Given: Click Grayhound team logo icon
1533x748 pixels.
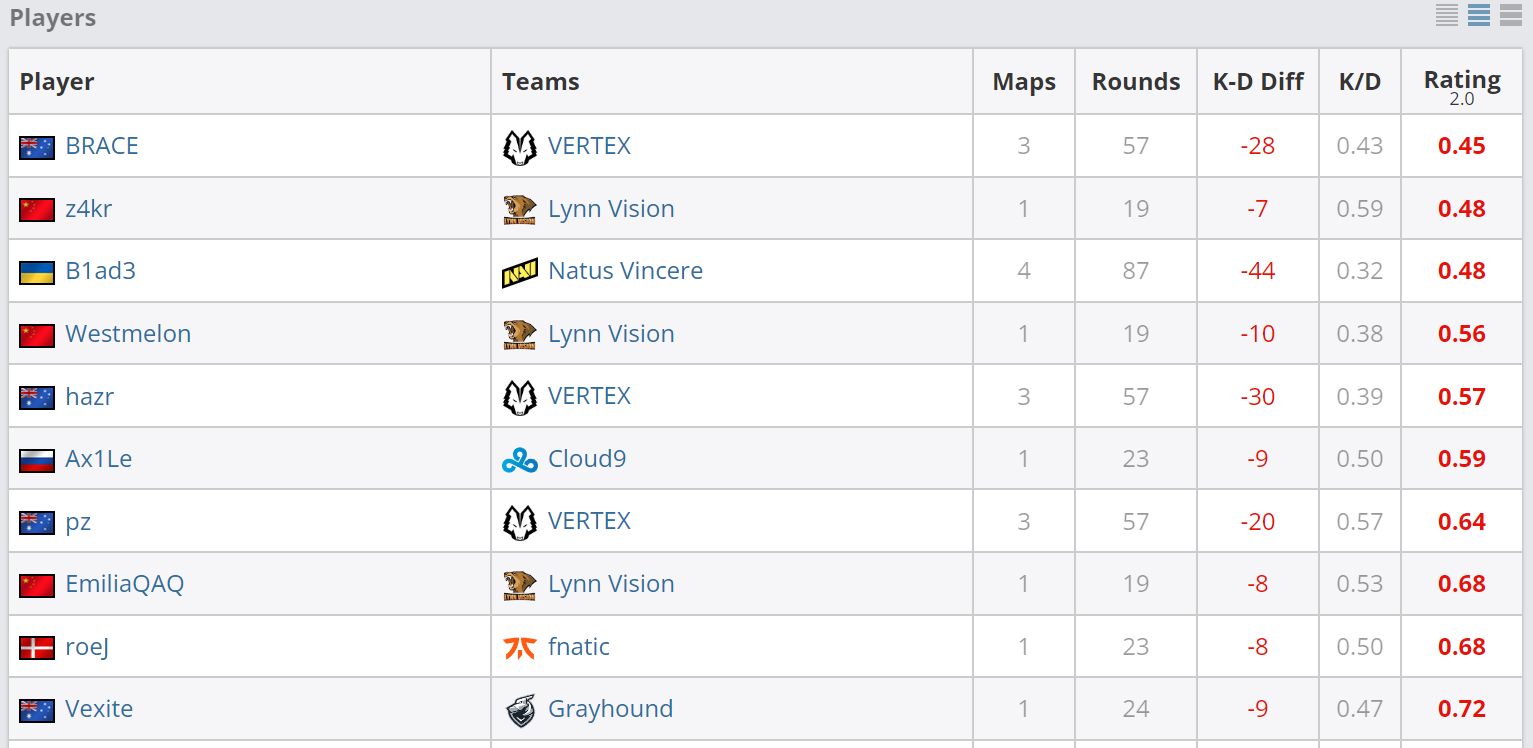Looking at the screenshot, I should tap(520, 710).
